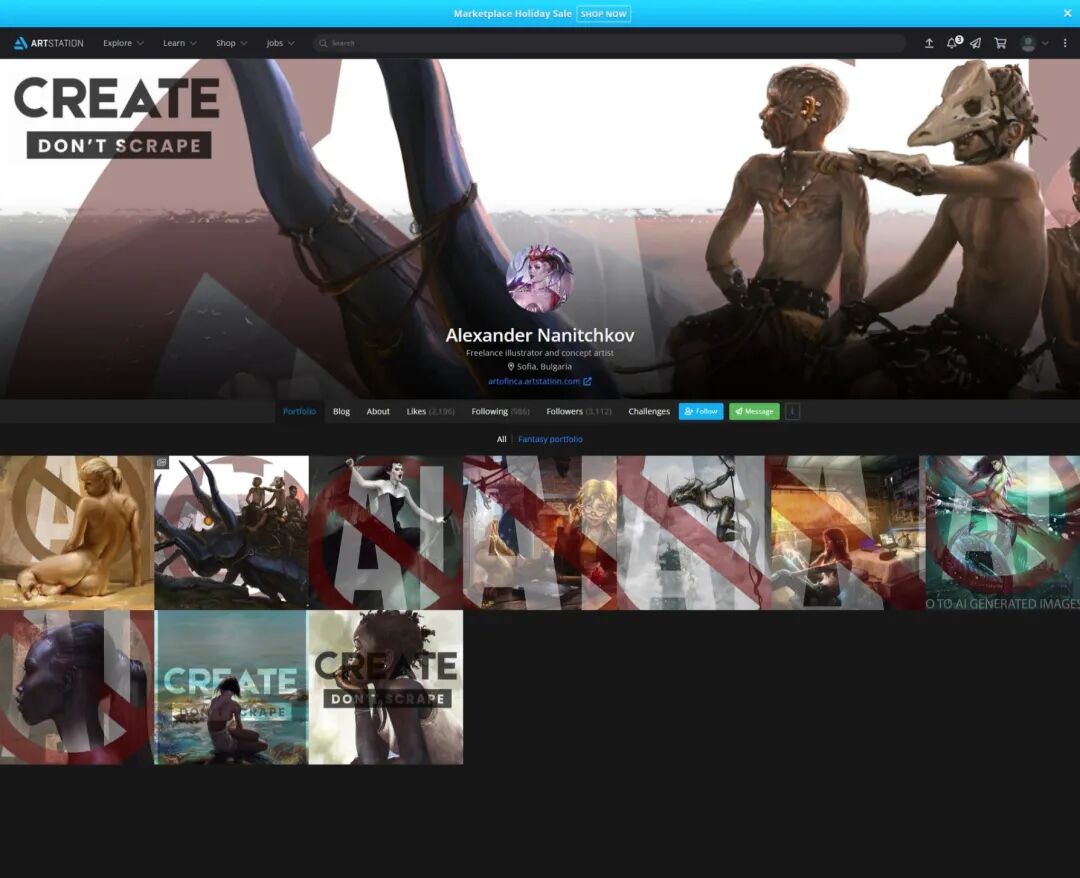Image resolution: width=1080 pixels, height=878 pixels.
Task: Expand the Learn dropdown
Action: click(180, 43)
